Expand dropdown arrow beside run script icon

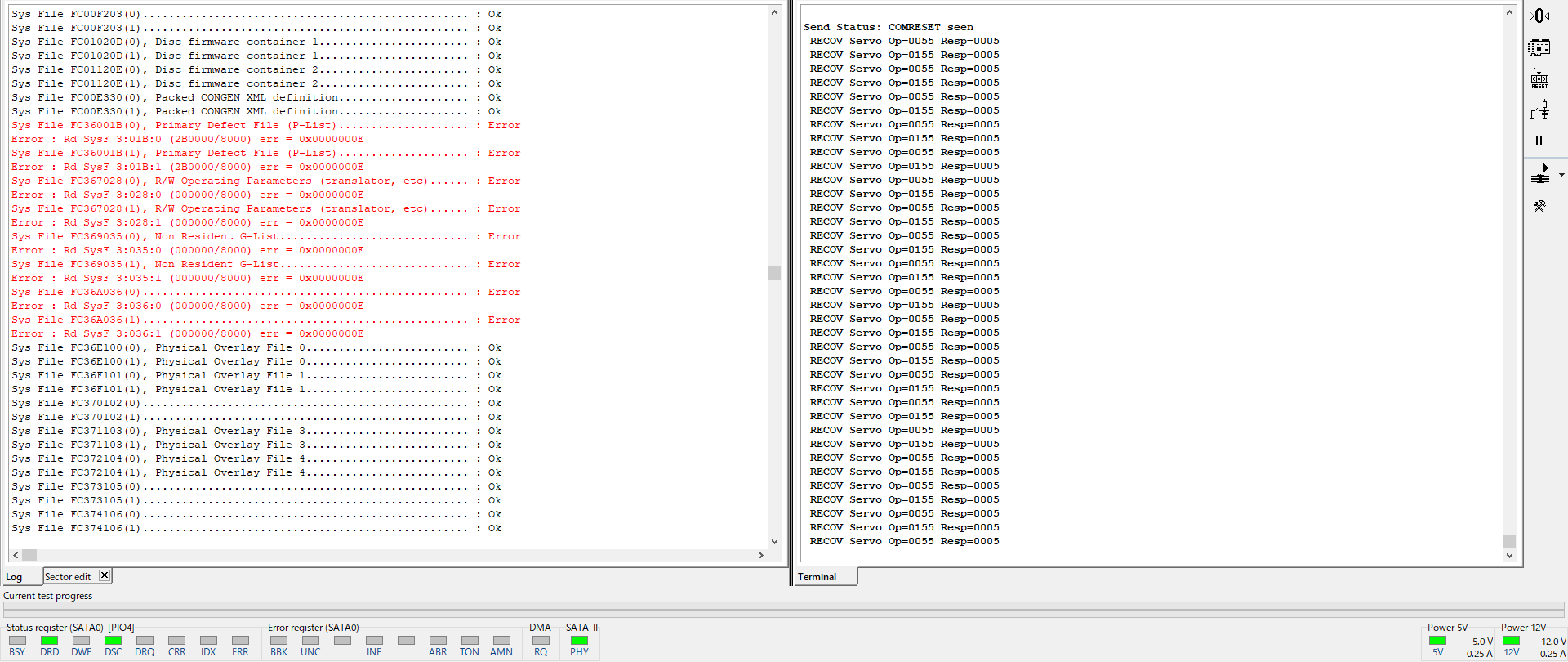point(1561,174)
